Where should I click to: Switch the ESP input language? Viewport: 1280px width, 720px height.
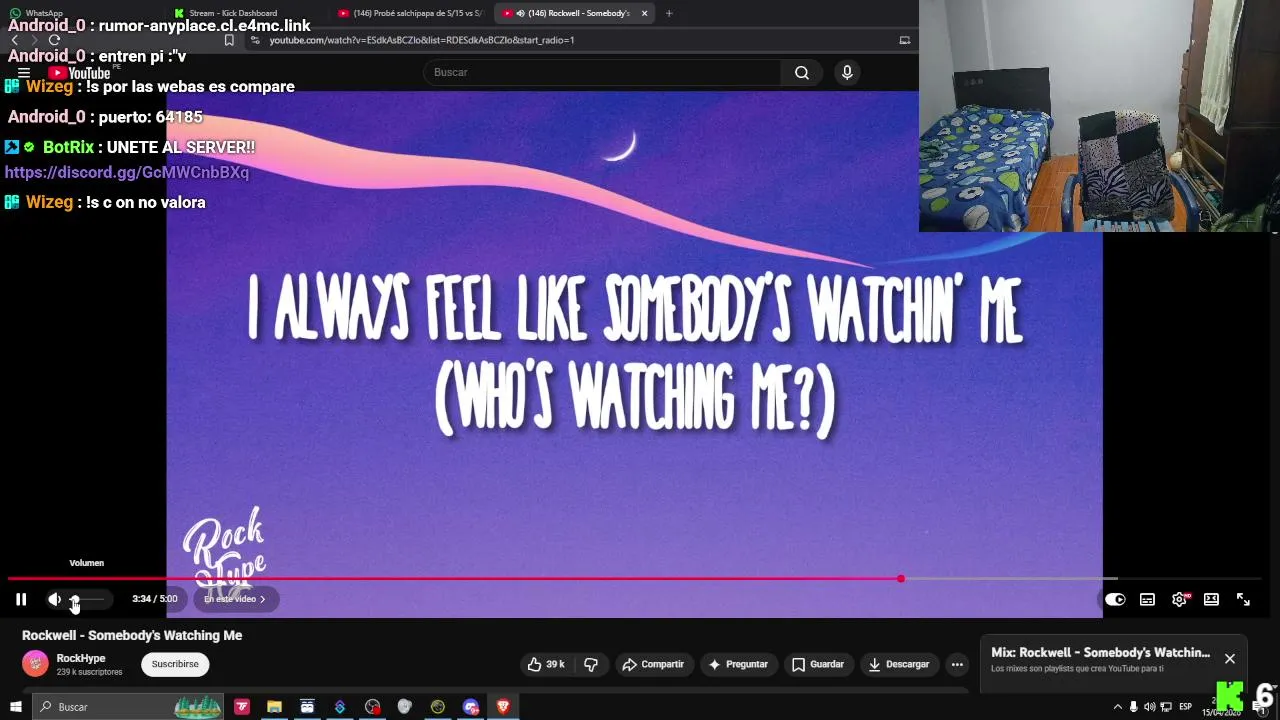point(1185,707)
